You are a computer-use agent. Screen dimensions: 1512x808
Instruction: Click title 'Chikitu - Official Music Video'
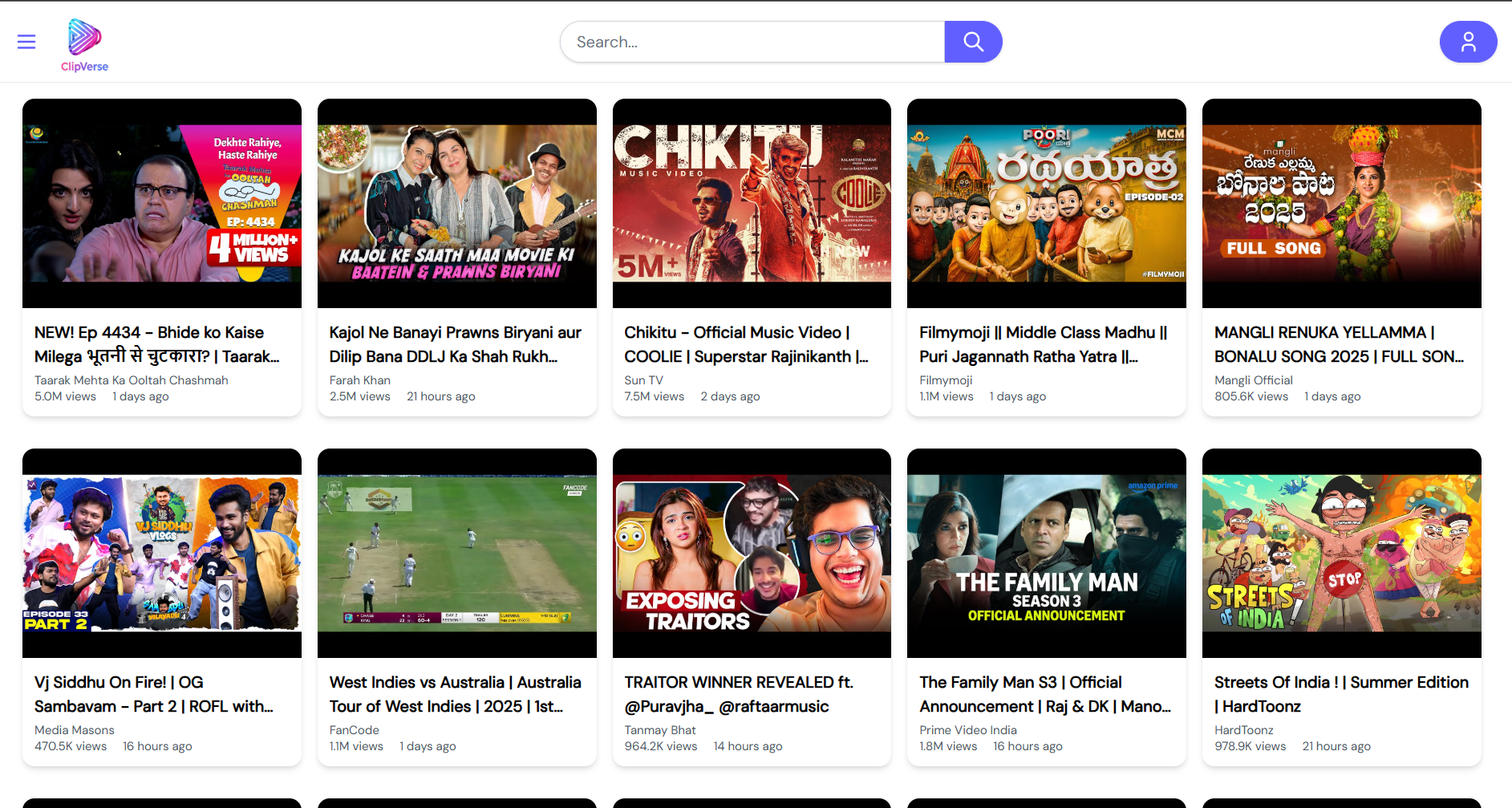coord(747,344)
